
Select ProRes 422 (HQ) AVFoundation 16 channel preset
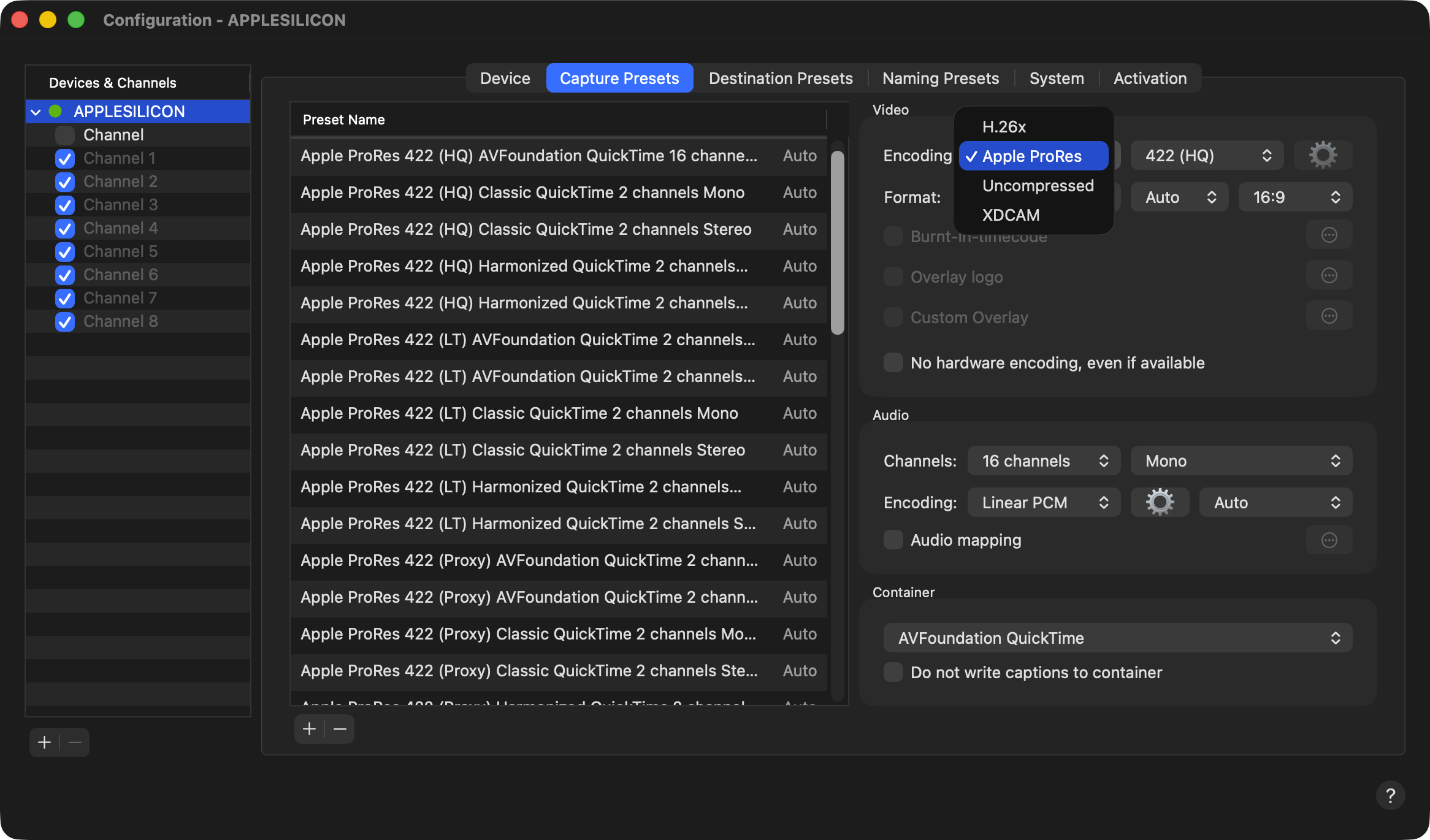tap(559, 156)
